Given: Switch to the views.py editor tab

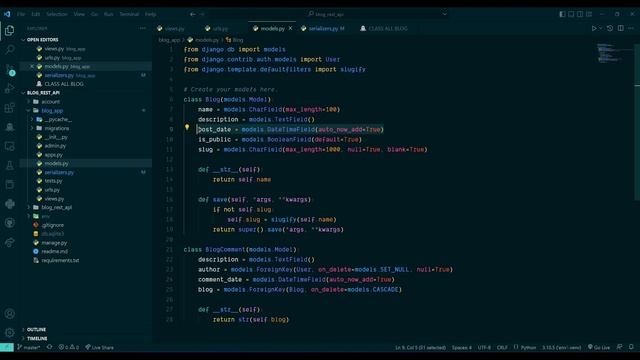Looking at the screenshot, I should pyautogui.click(x=174, y=29).
